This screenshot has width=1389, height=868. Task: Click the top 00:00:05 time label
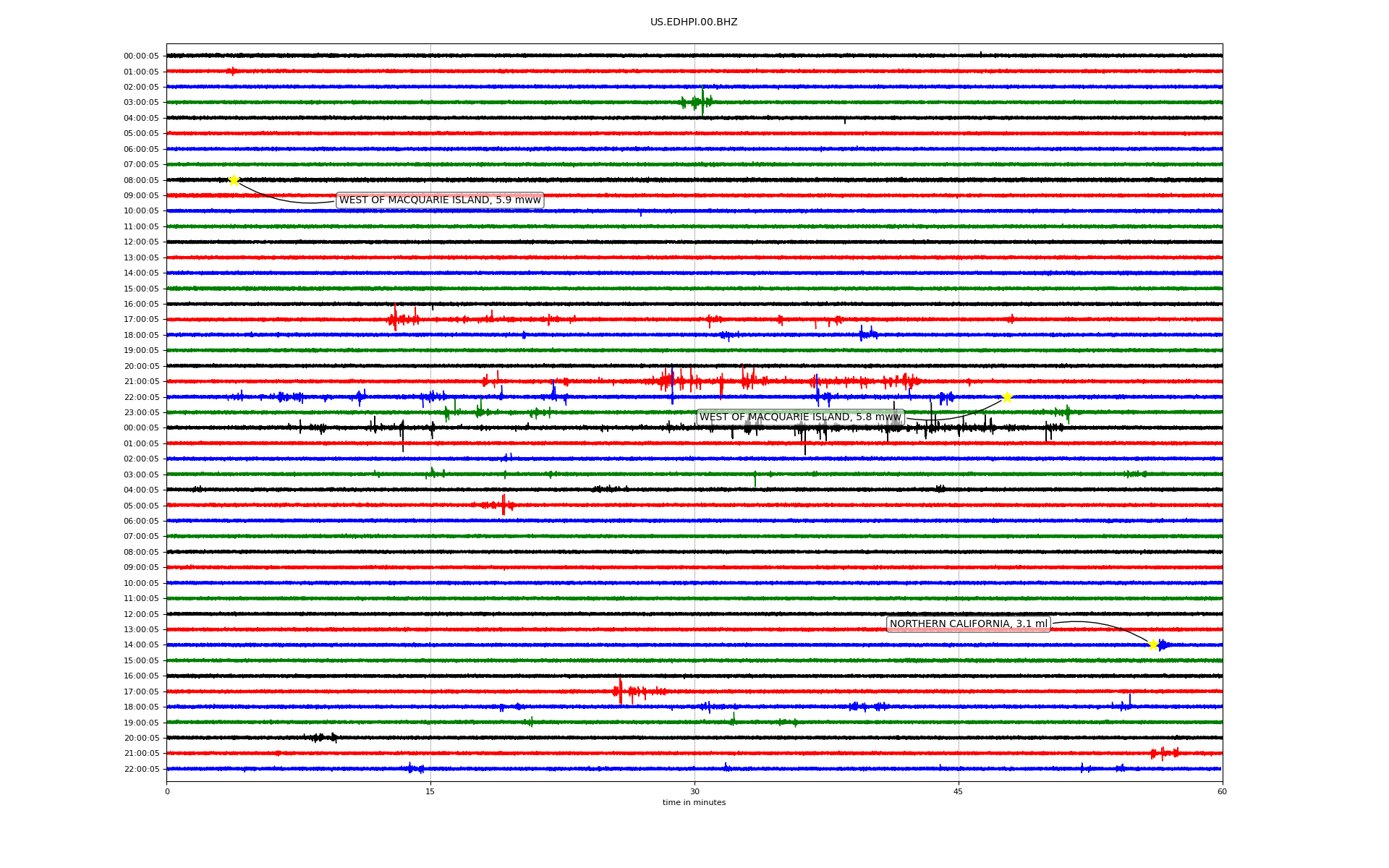[x=141, y=56]
